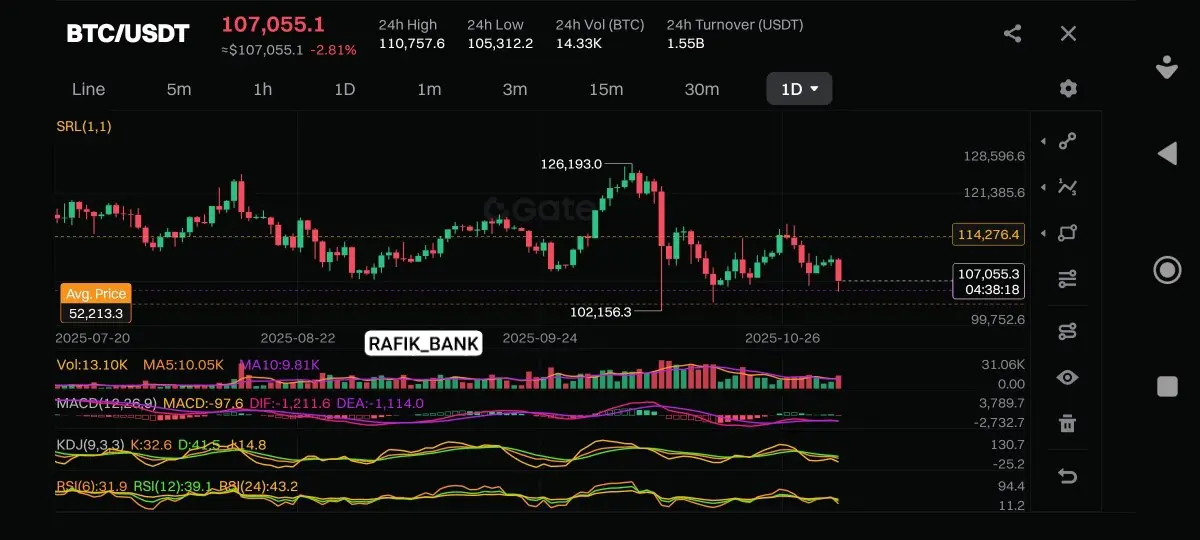Tap the Vol:13.10K indicator label
The height and width of the screenshot is (540, 1200).
pyautogui.click(x=92, y=364)
